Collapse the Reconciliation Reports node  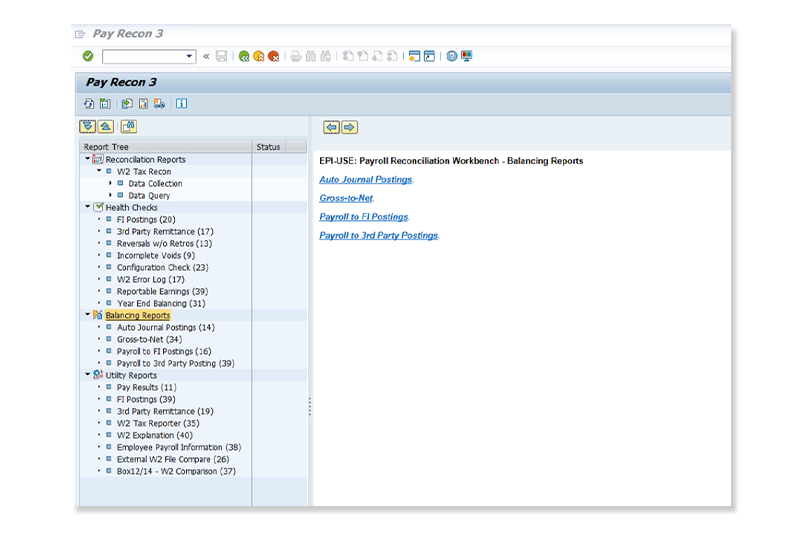[87, 159]
